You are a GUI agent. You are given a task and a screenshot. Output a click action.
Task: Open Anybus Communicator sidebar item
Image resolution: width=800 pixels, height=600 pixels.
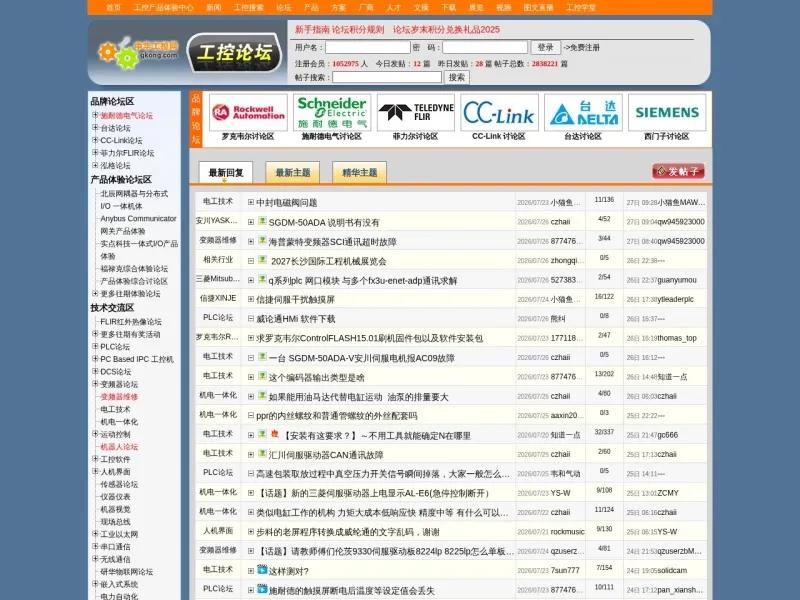click(138, 218)
